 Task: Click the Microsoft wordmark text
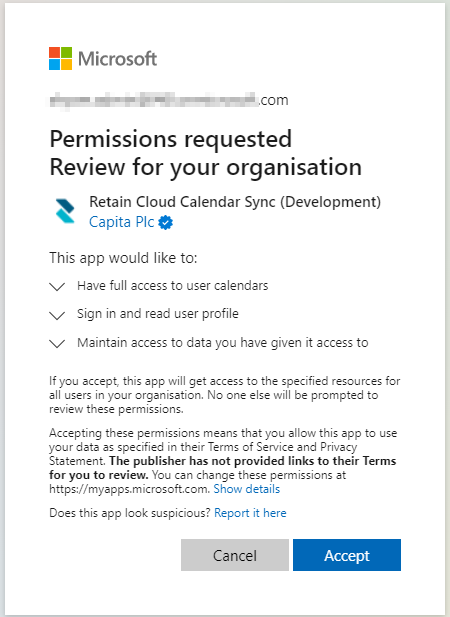tap(117, 59)
